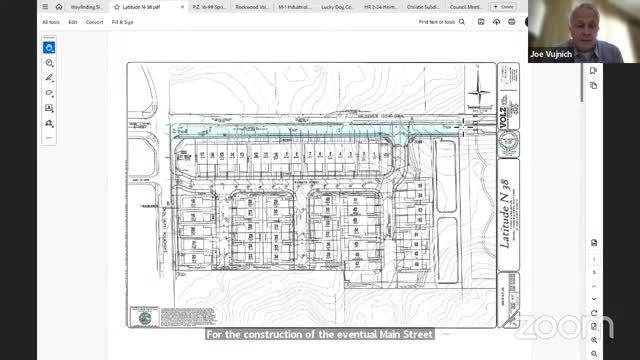Switch to the HR 2-24 Hom... tab
The image size is (640, 360).
tap(380, 7)
